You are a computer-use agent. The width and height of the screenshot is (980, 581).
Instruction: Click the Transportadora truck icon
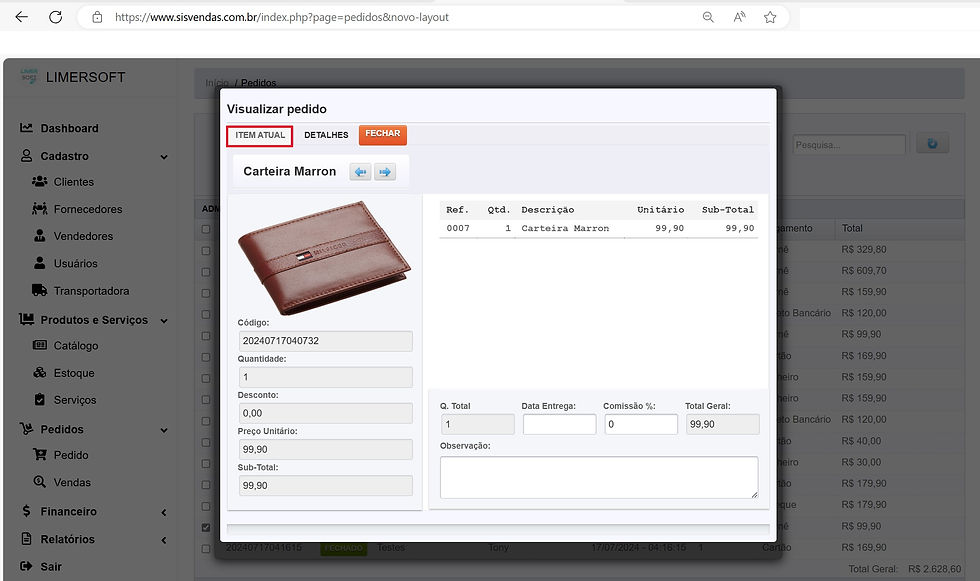pyautogui.click(x=39, y=290)
